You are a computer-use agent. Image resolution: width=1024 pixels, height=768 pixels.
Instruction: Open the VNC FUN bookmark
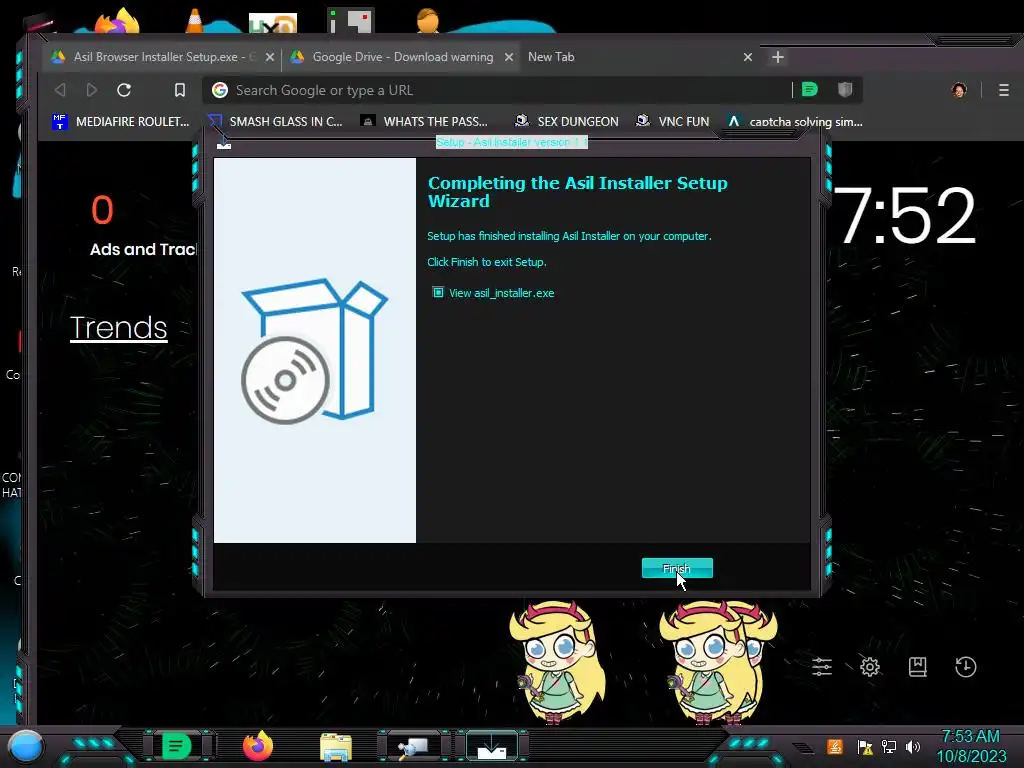pos(673,121)
